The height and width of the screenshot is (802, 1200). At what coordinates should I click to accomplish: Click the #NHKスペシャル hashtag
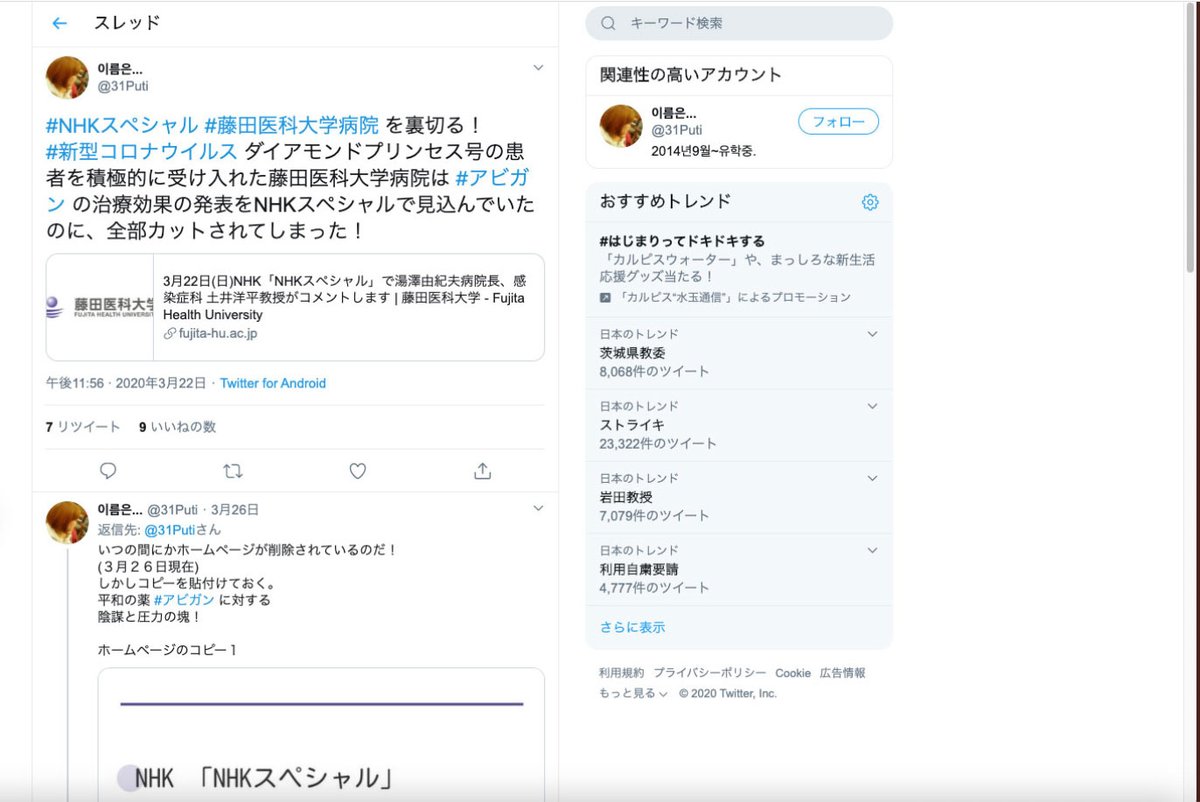pos(122,125)
